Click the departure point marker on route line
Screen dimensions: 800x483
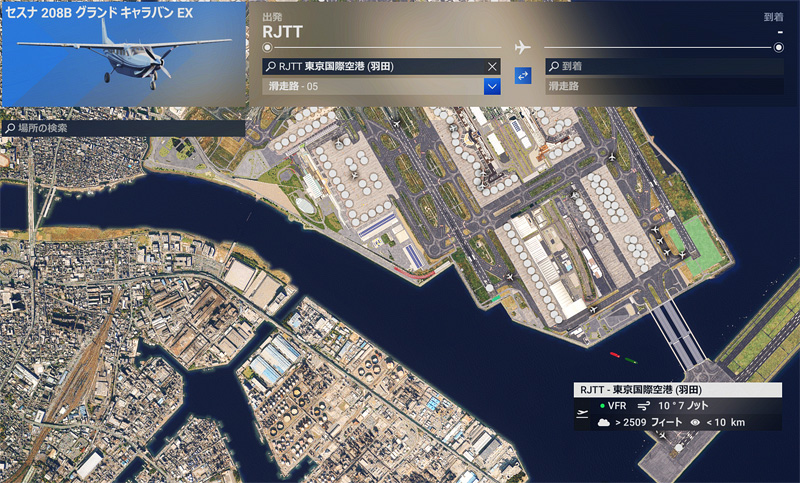[x=267, y=47]
